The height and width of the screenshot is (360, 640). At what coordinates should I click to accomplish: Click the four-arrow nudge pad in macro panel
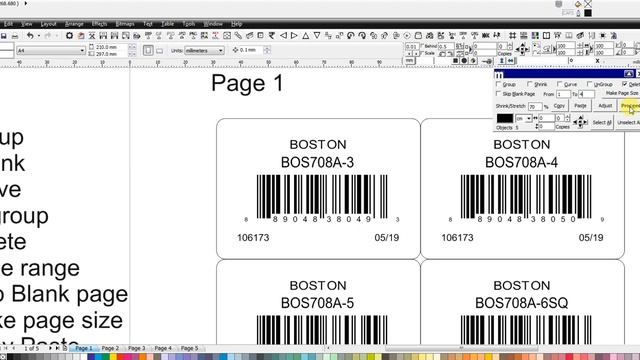tap(580, 122)
